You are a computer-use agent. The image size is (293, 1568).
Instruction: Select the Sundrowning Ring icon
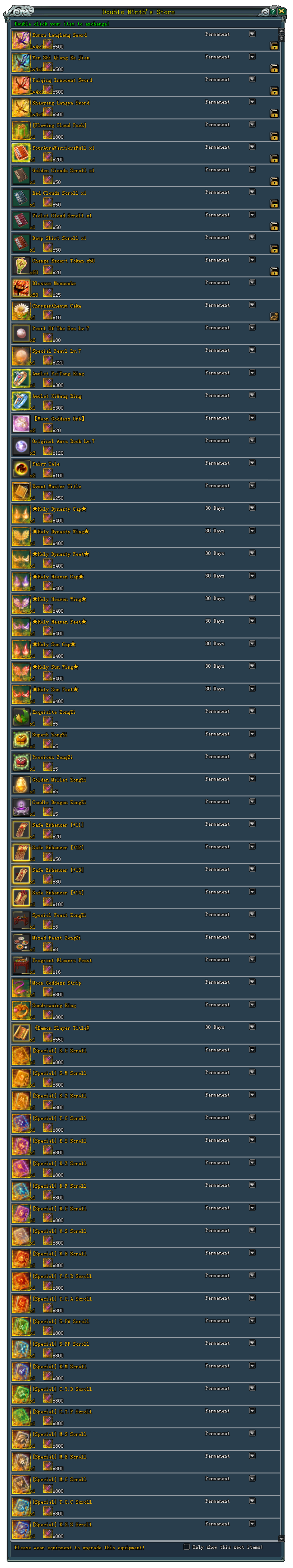point(21,1010)
